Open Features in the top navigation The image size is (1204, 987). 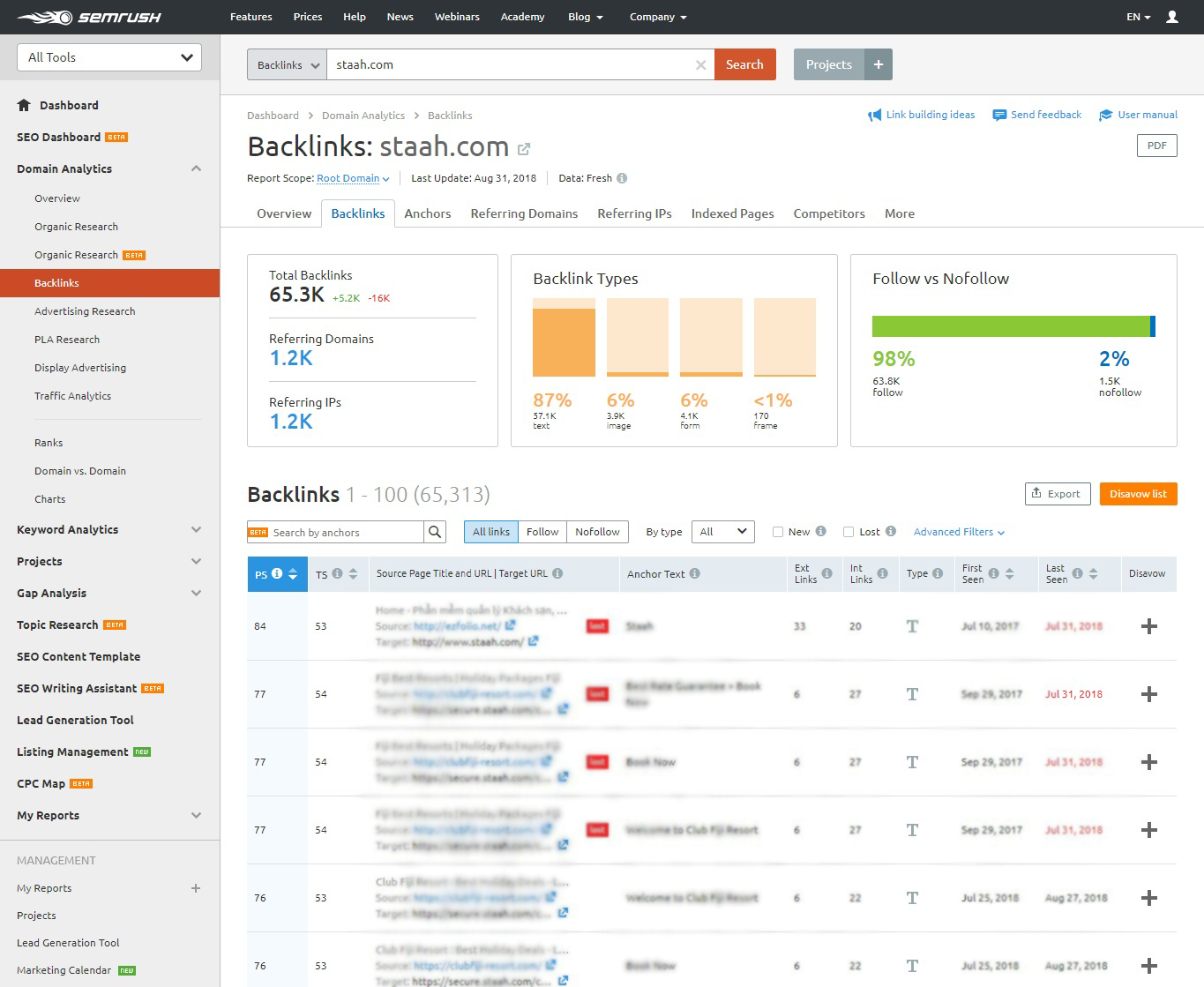[x=251, y=17]
